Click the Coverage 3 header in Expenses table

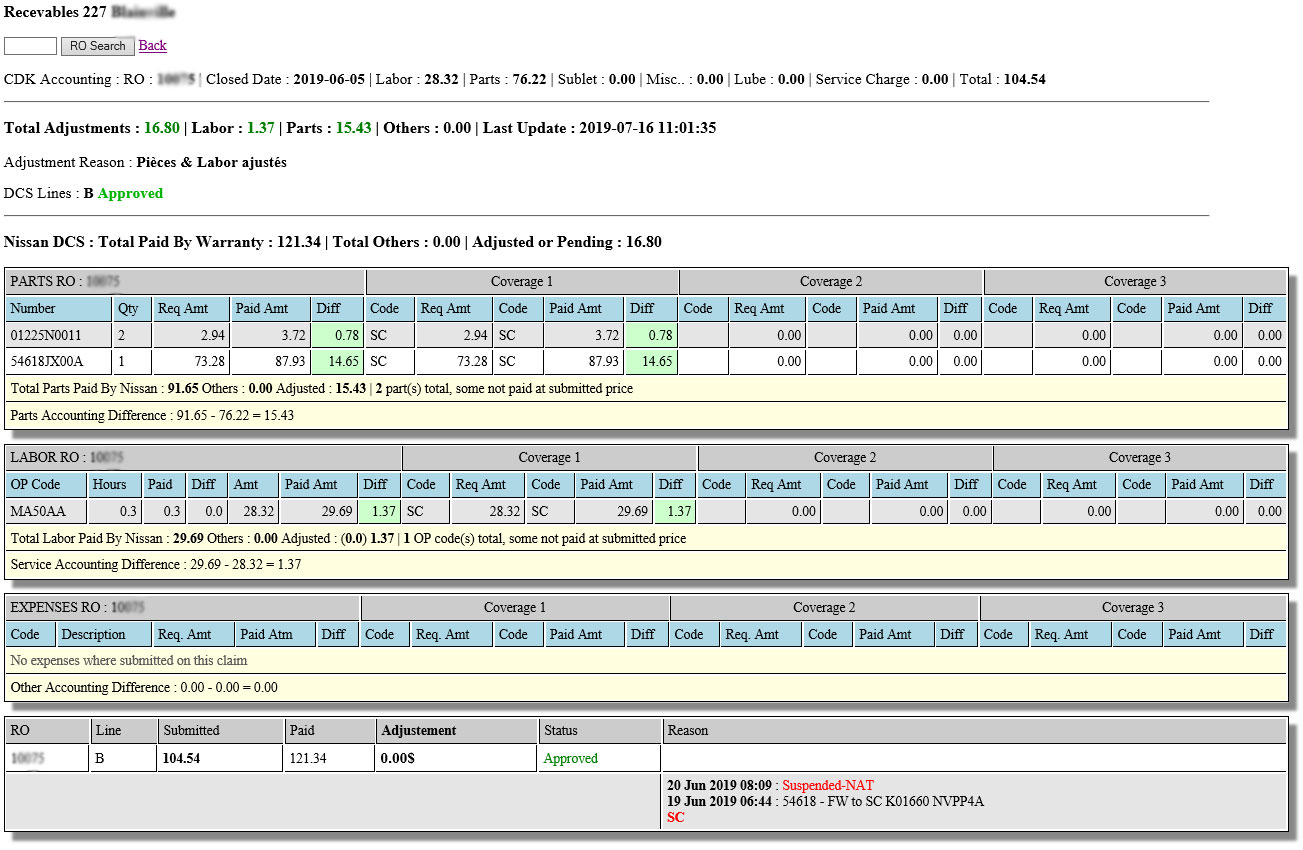click(x=1133, y=608)
